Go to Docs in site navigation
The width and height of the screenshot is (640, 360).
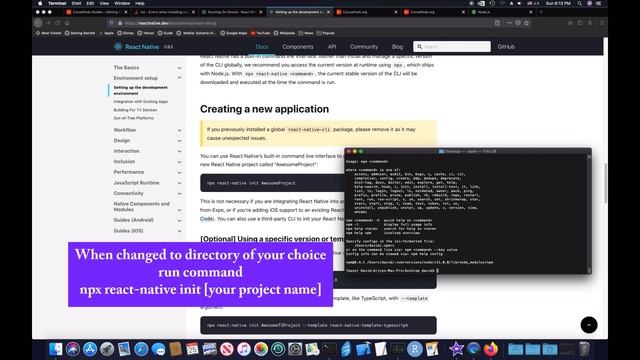click(262, 47)
